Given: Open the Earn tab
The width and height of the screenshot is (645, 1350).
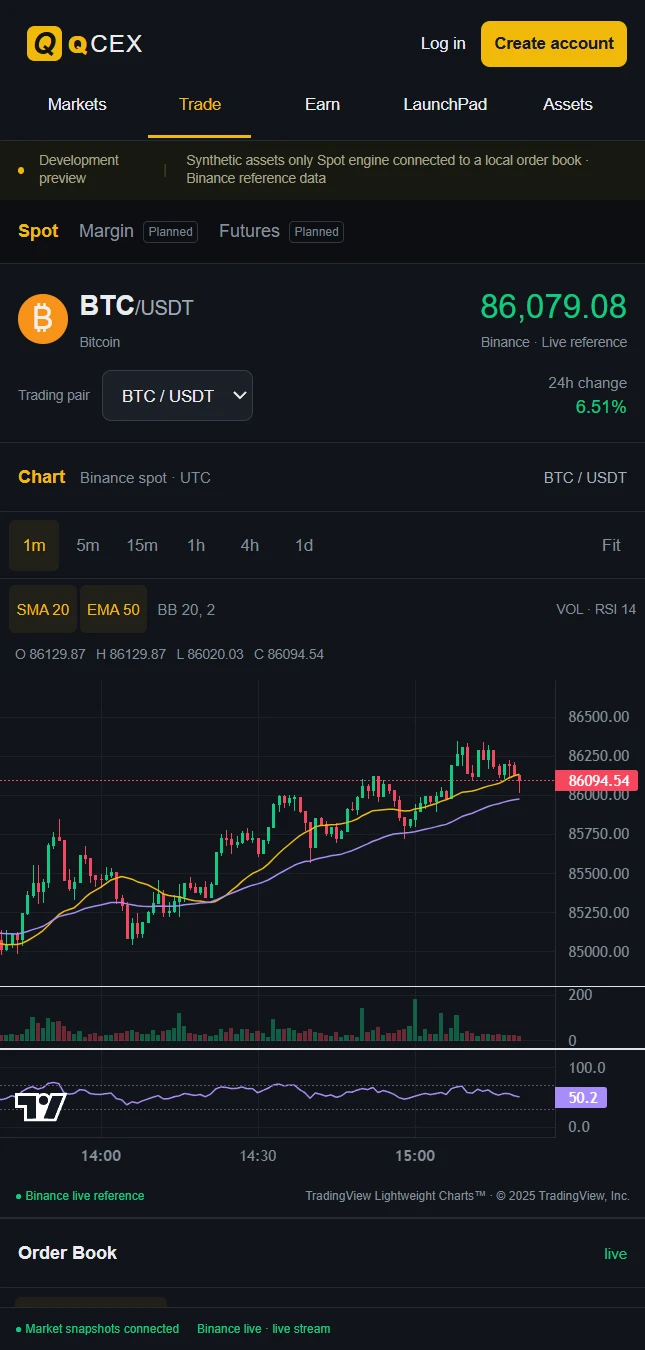Looking at the screenshot, I should (x=322, y=104).
